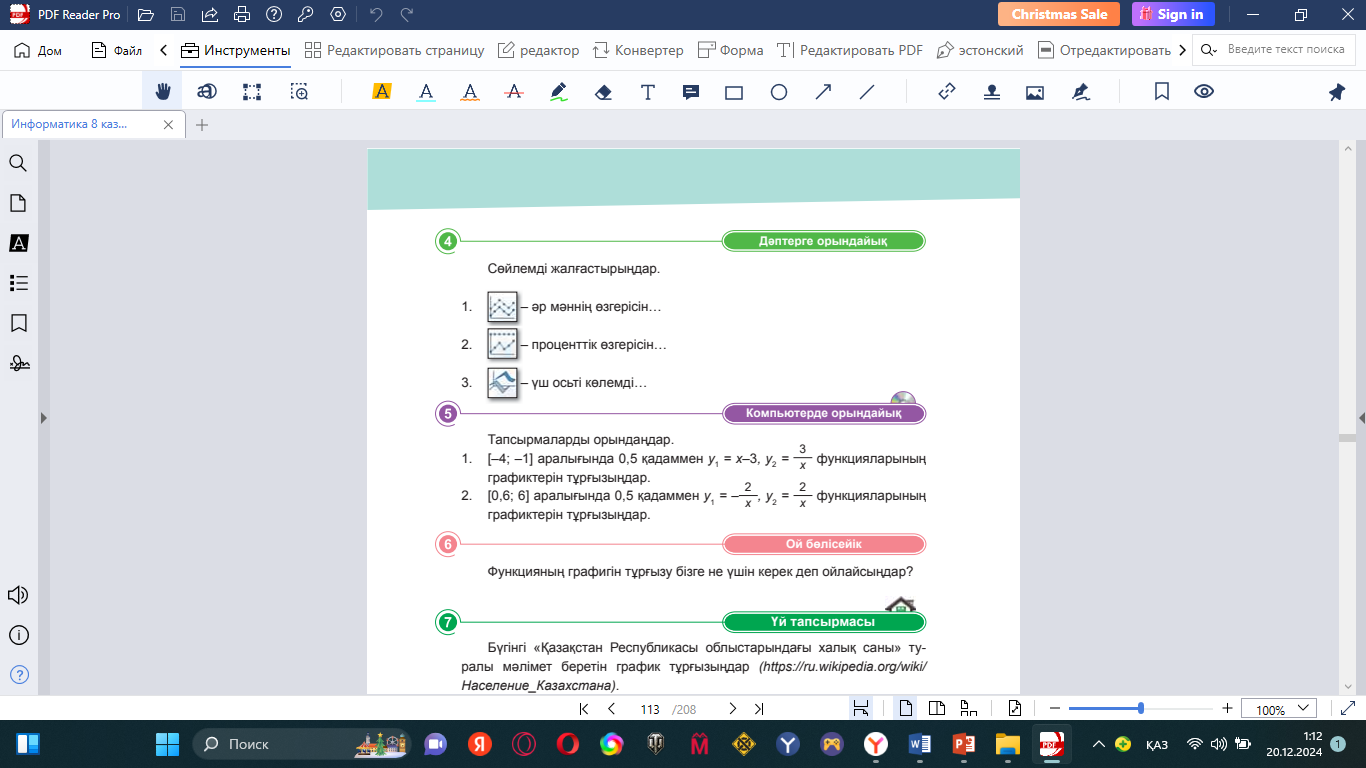Open the signatures sidebar panel
The image size is (1366, 768).
coord(18,363)
